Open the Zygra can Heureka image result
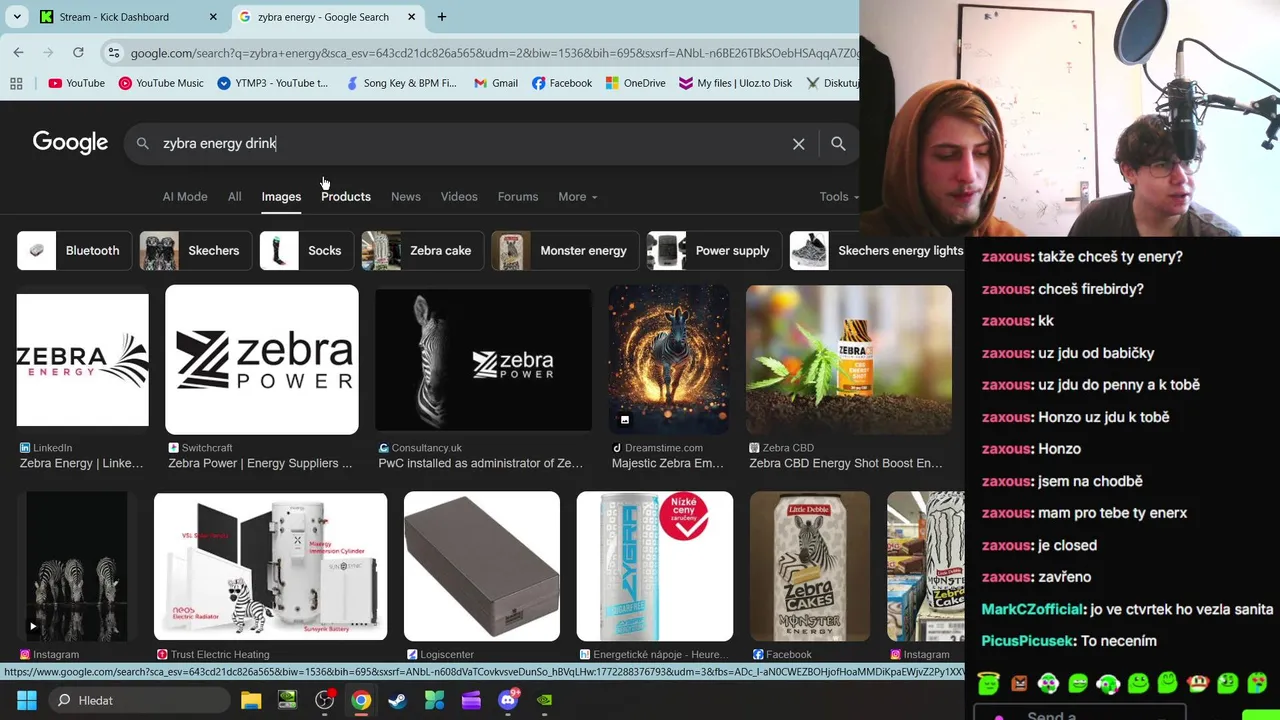The image size is (1280, 720). [655, 566]
